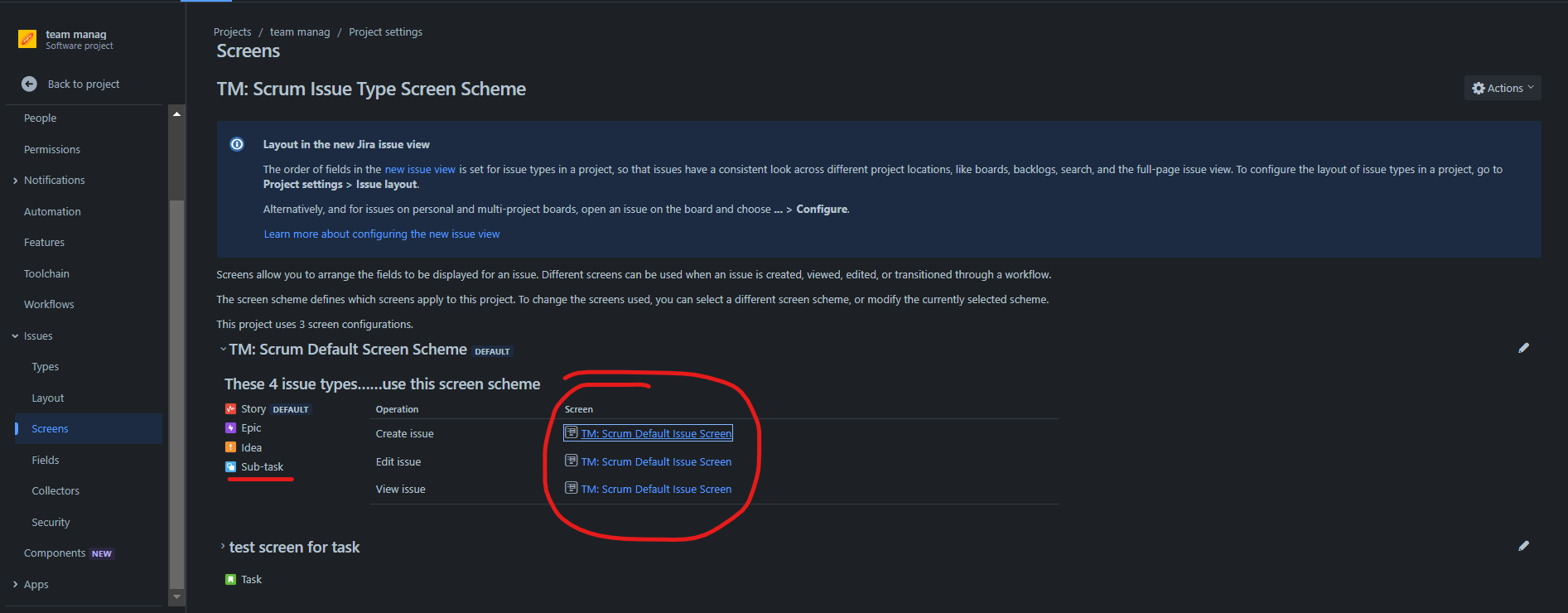Navigate to the Projects breadcrumb link

coord(232,31)
